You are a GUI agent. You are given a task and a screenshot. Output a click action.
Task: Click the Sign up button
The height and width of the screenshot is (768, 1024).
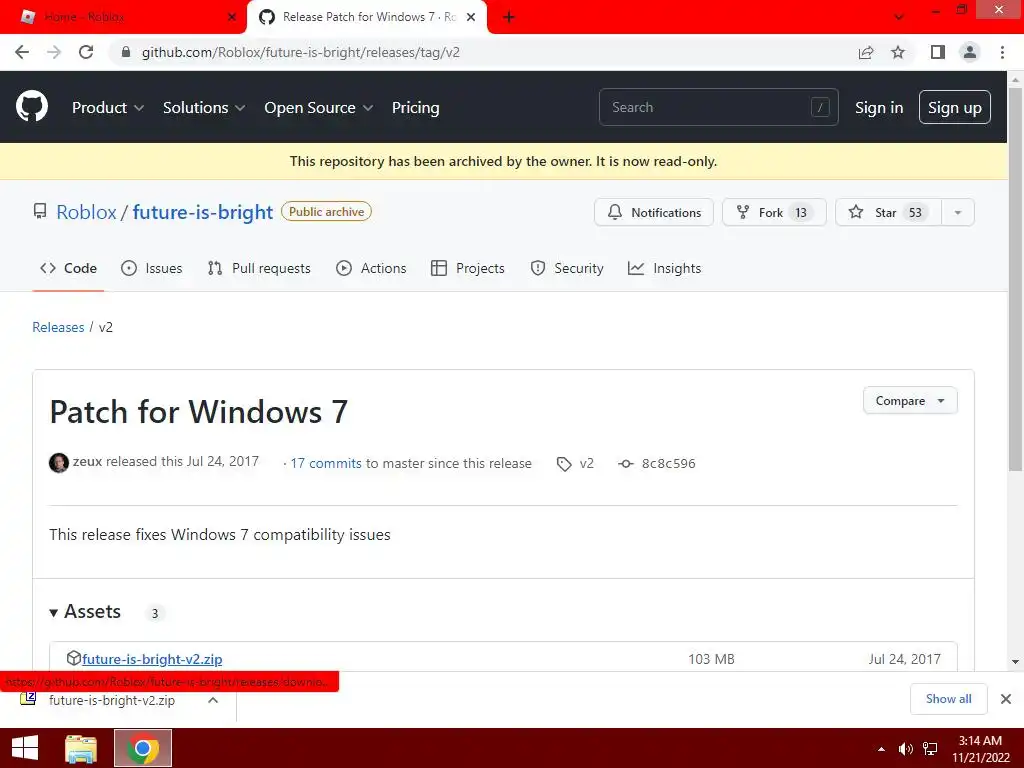click(954, 107)
